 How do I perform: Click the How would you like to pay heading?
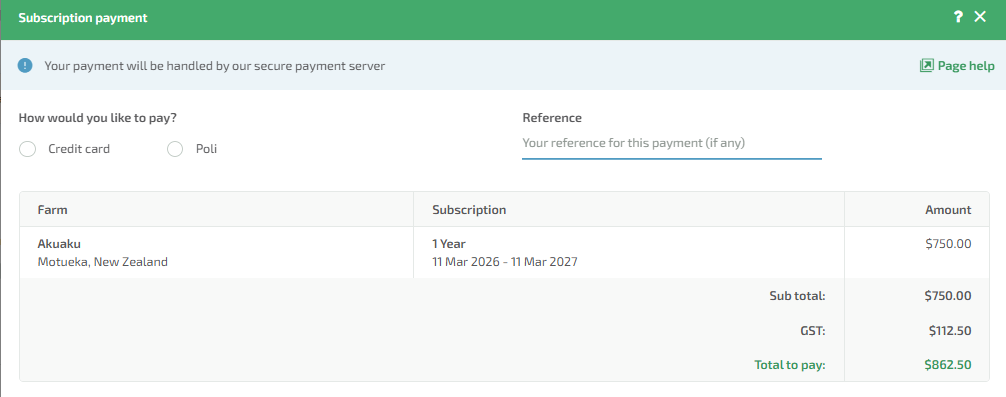point(98,118)
